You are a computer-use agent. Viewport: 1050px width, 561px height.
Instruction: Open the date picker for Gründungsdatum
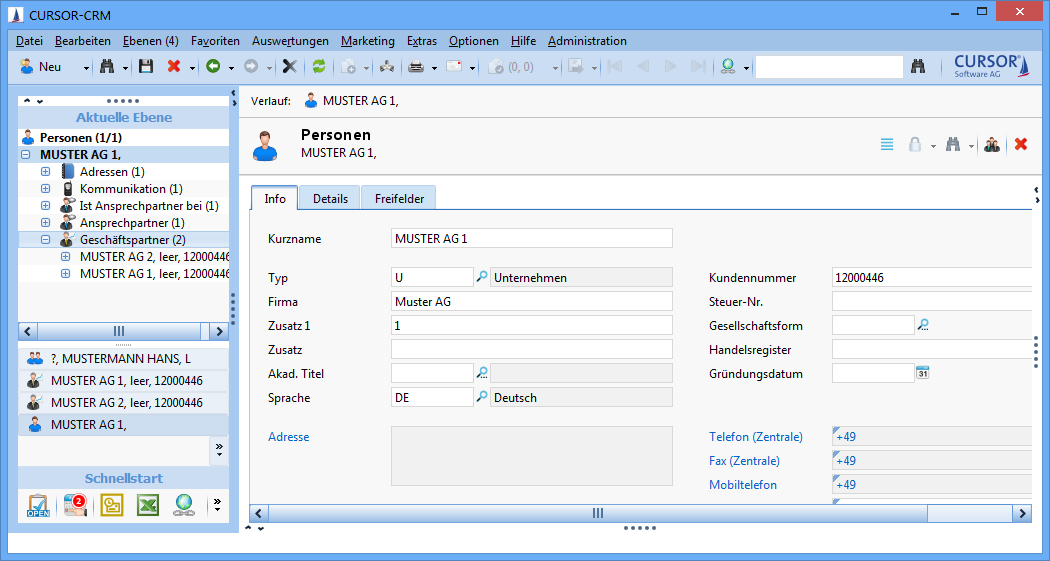click(923, 373)
